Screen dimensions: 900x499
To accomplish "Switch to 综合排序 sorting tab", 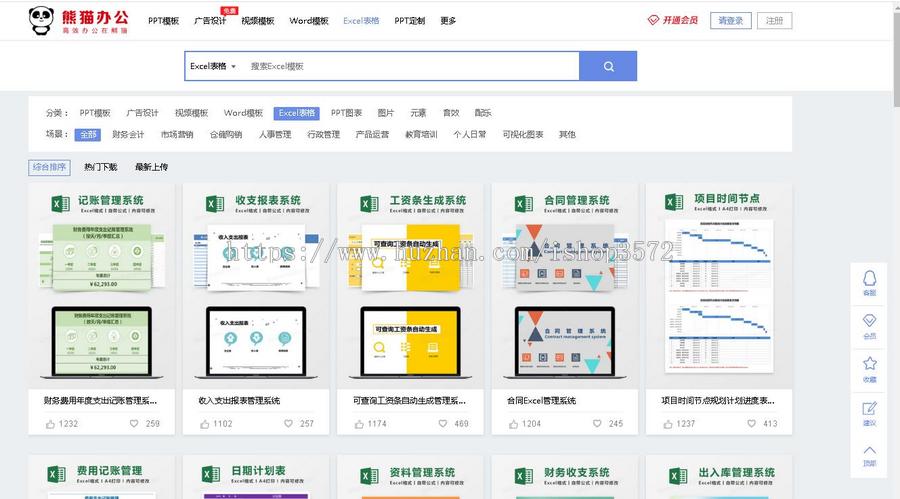I will (49, 167).
